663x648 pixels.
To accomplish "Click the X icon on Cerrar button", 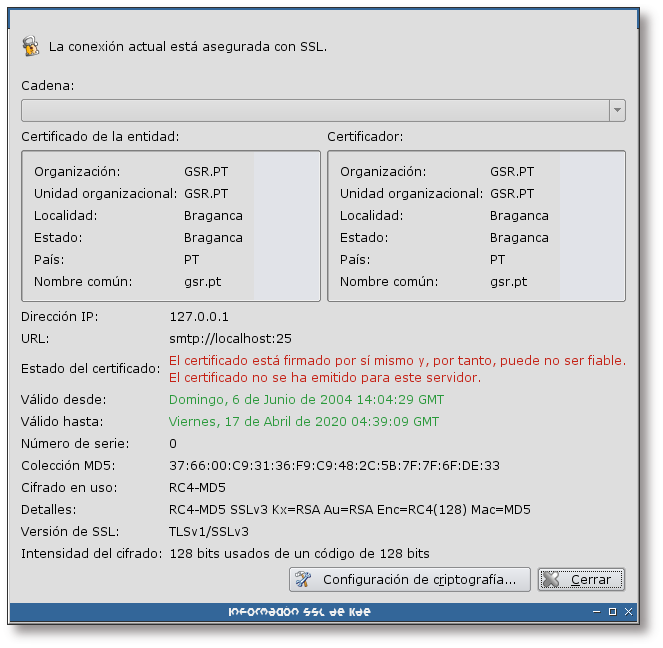I will (553, 579).
